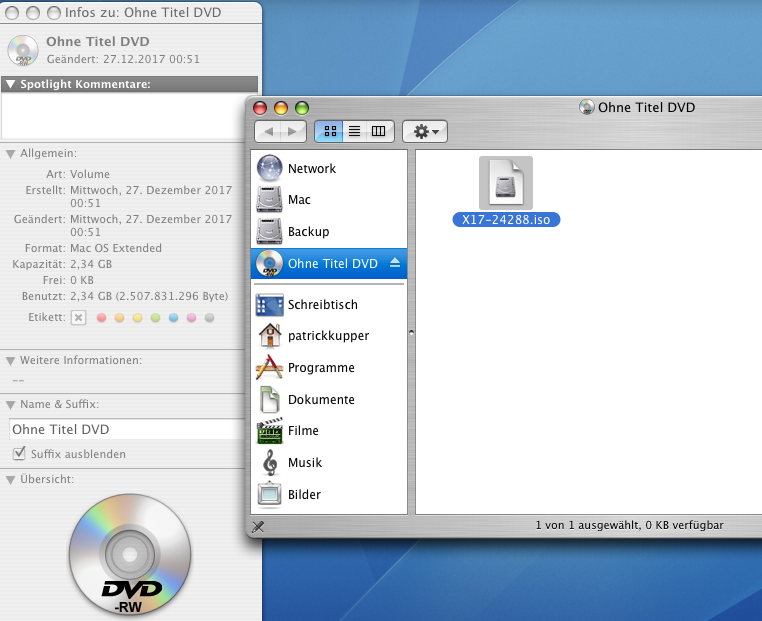Click the Format Mac OS Extended value
This screenshot has width=762, height=621.
116,248
